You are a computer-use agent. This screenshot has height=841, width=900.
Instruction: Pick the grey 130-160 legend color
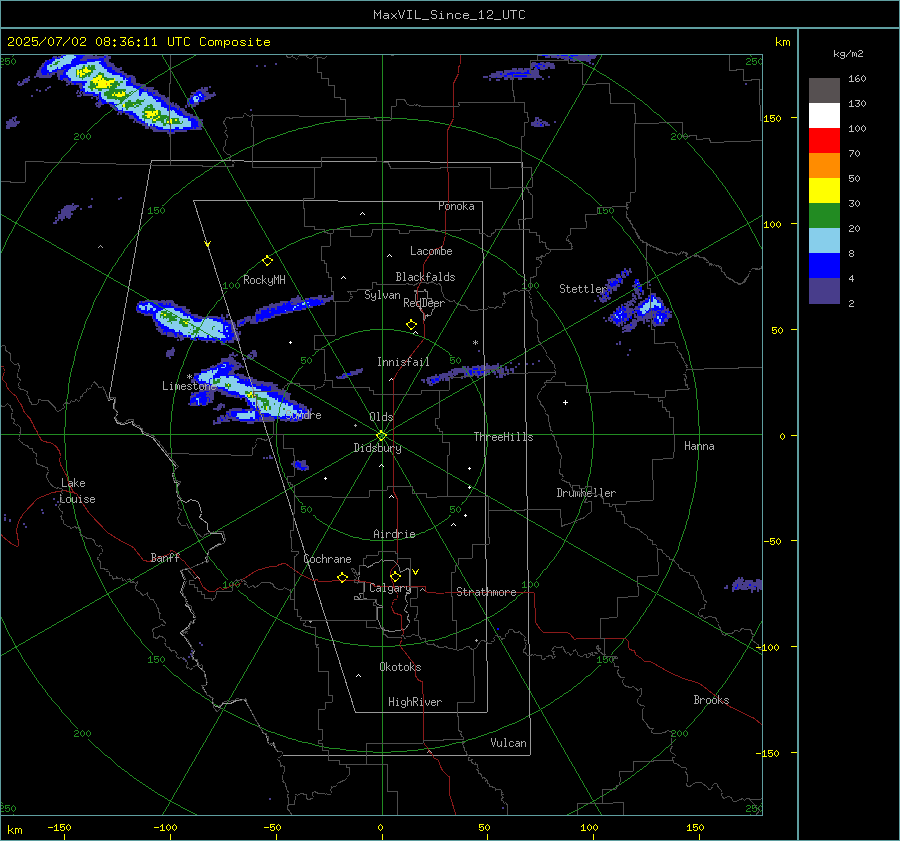click(x=824, y=91)
